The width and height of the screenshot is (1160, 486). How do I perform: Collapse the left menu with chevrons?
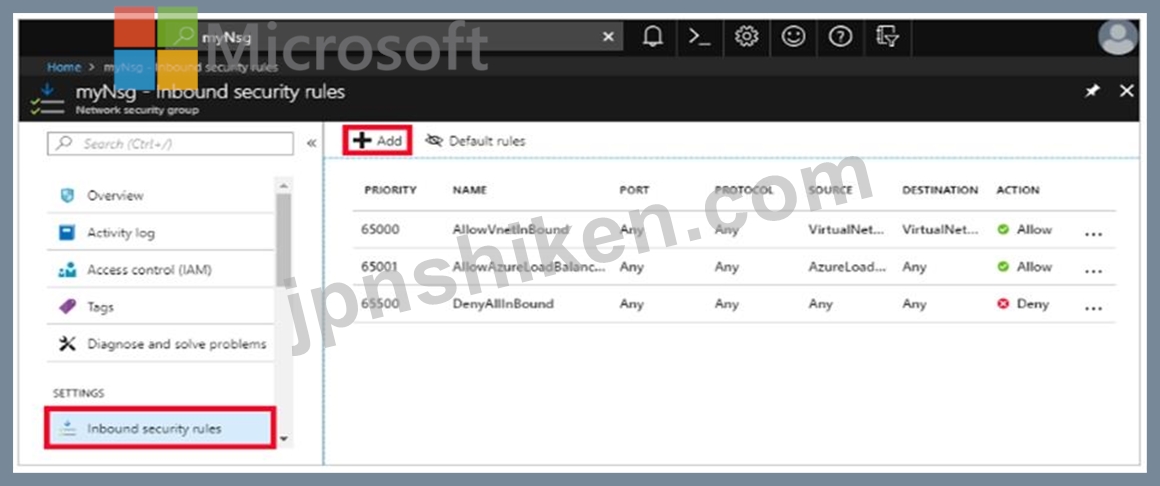(x=311, y=144)
